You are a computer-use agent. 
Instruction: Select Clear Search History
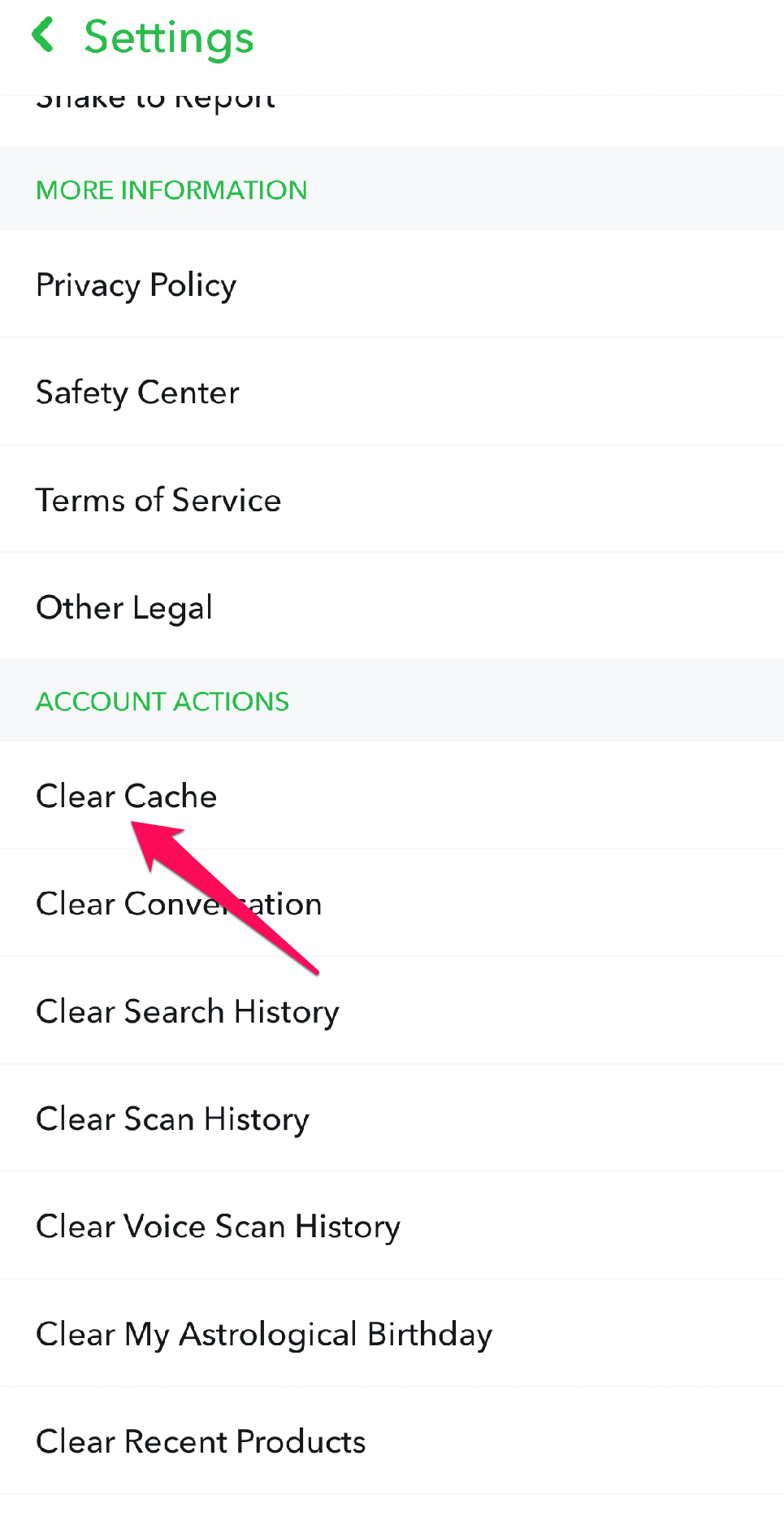(x=188, y=1011)
